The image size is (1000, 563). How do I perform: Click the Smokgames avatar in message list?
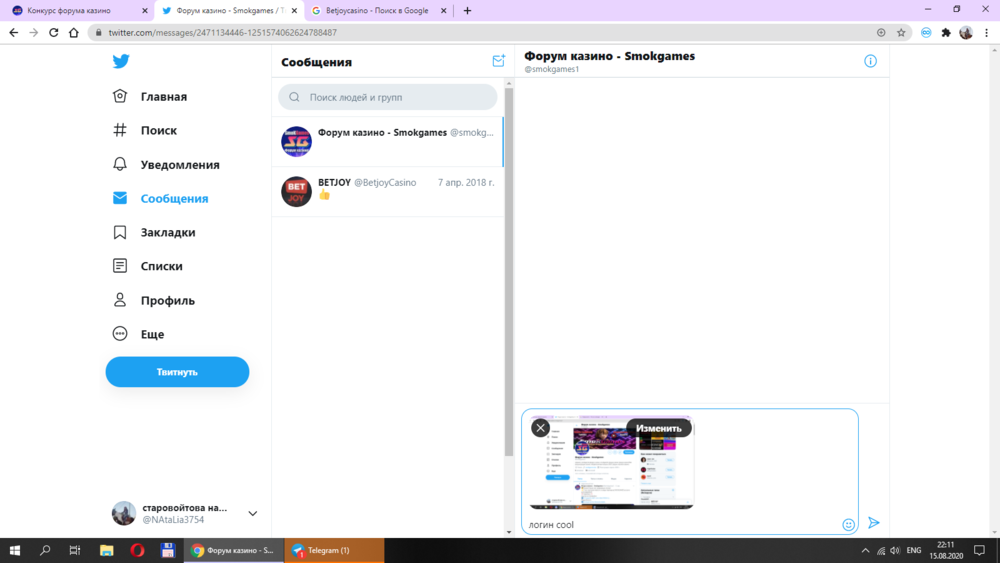point(296,142)
